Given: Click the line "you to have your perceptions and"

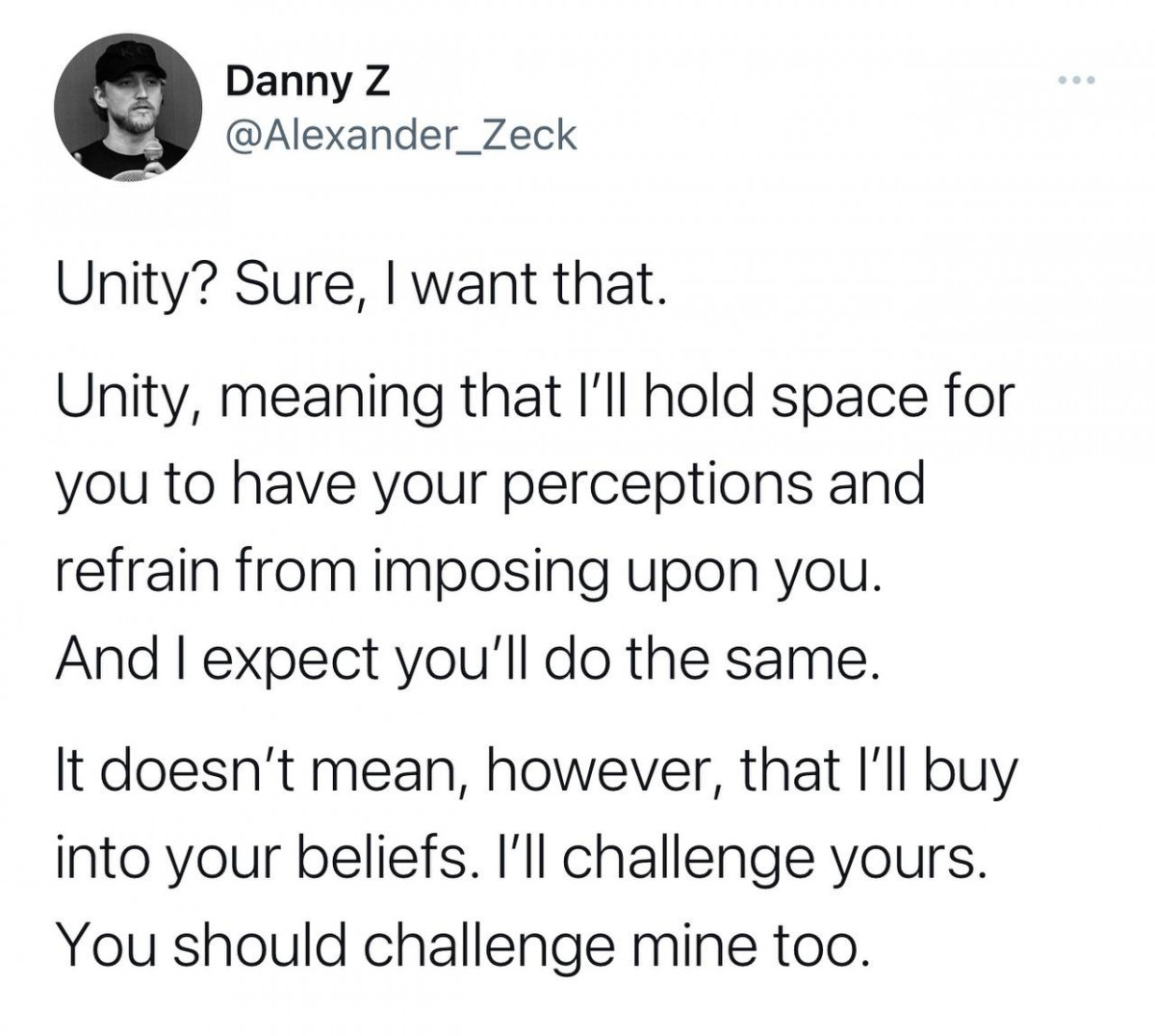Looking at the screenshot, I should click(x=489, y=485).
